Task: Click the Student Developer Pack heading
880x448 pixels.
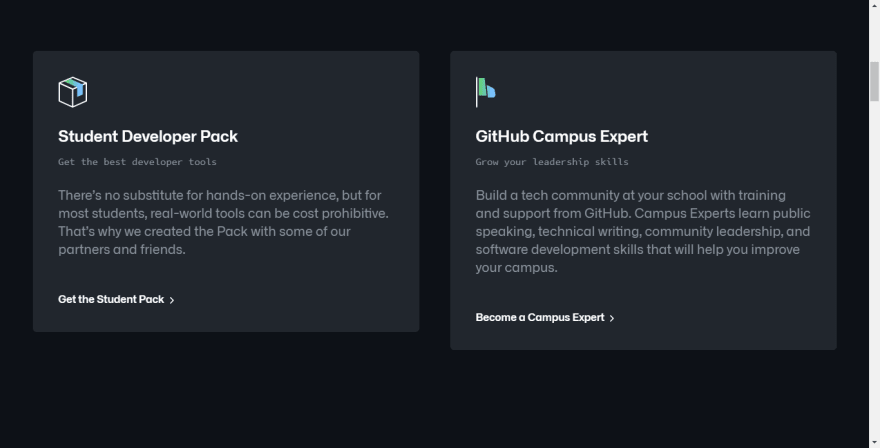Action: (x=148, y=136)
